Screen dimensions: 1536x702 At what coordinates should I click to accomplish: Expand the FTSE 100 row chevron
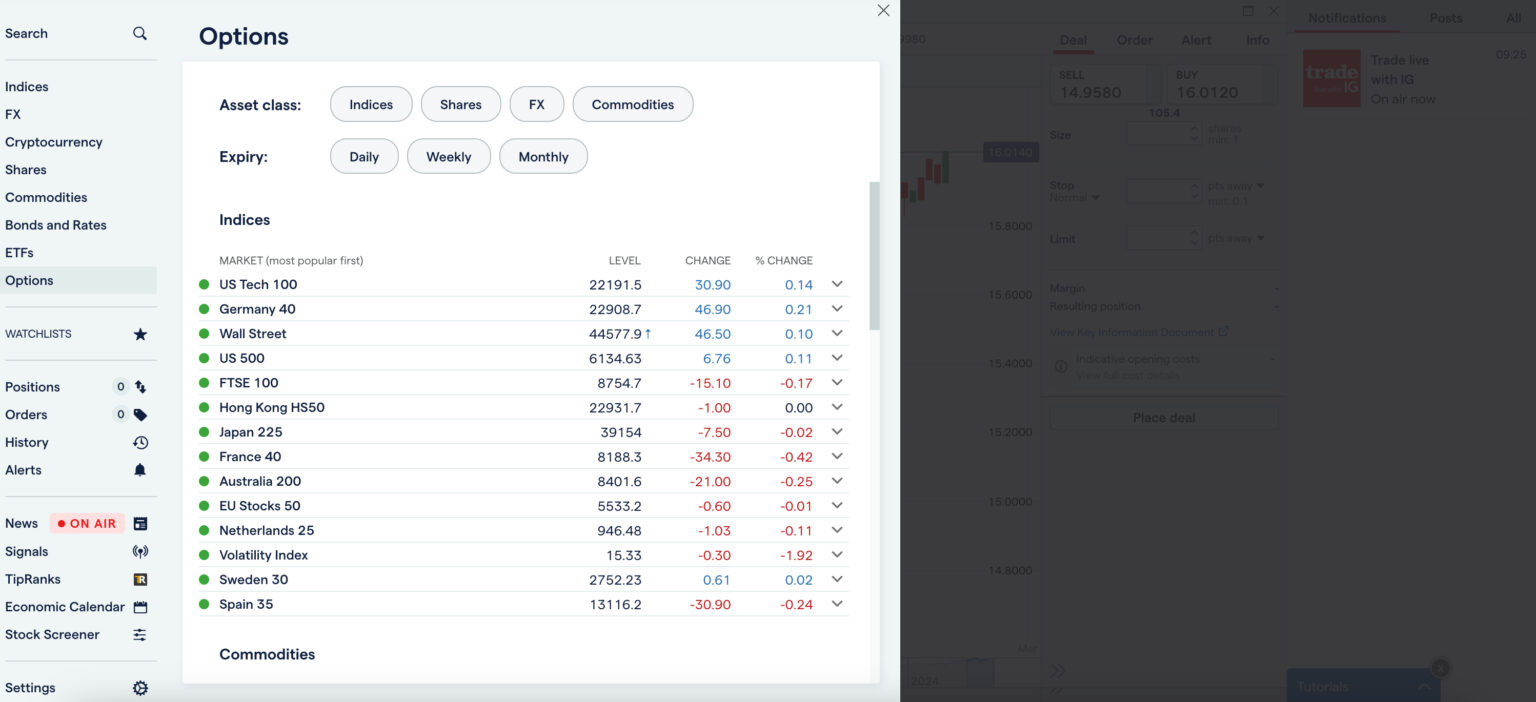click(x=837, y=382)
